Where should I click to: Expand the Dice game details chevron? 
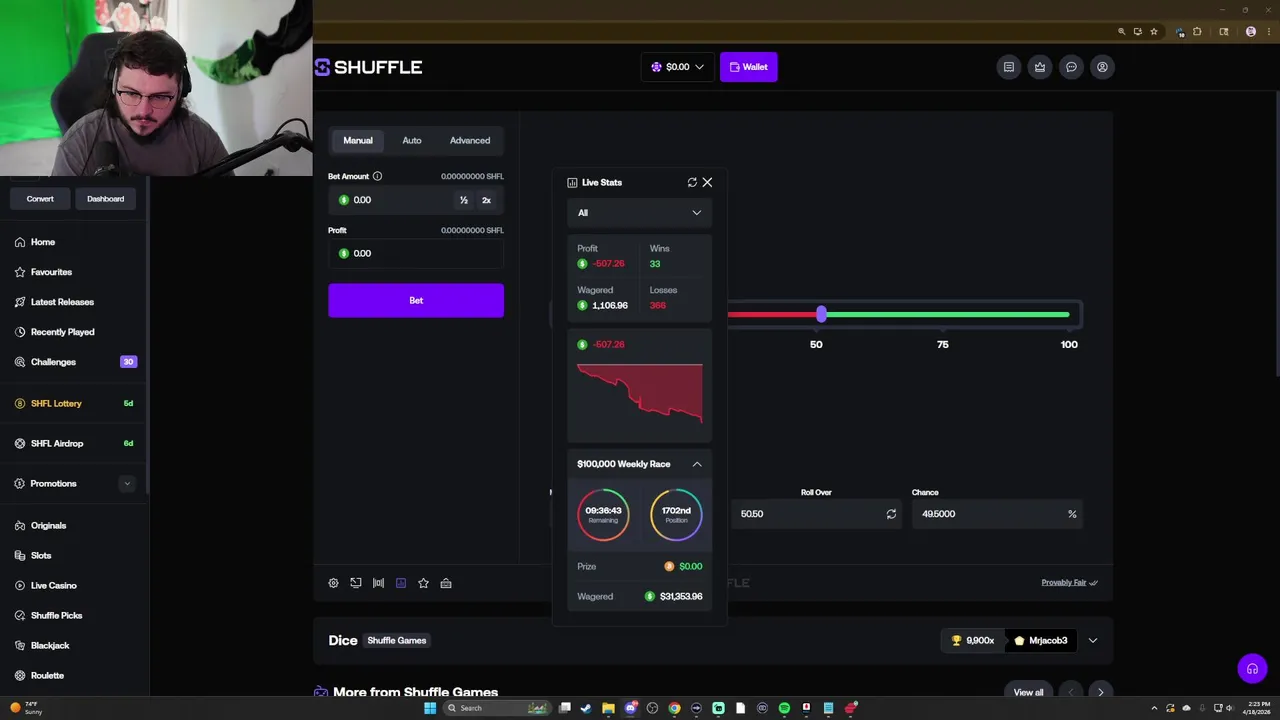pyautogui.click(x=1093, y=641)
